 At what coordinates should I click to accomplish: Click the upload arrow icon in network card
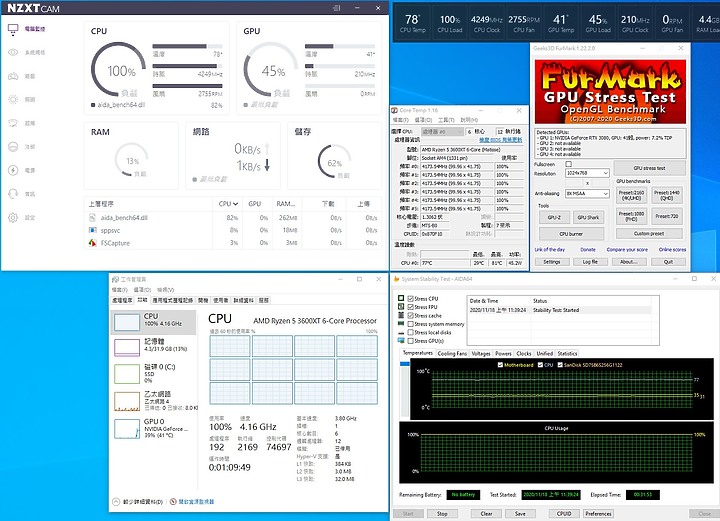(267, 148)
